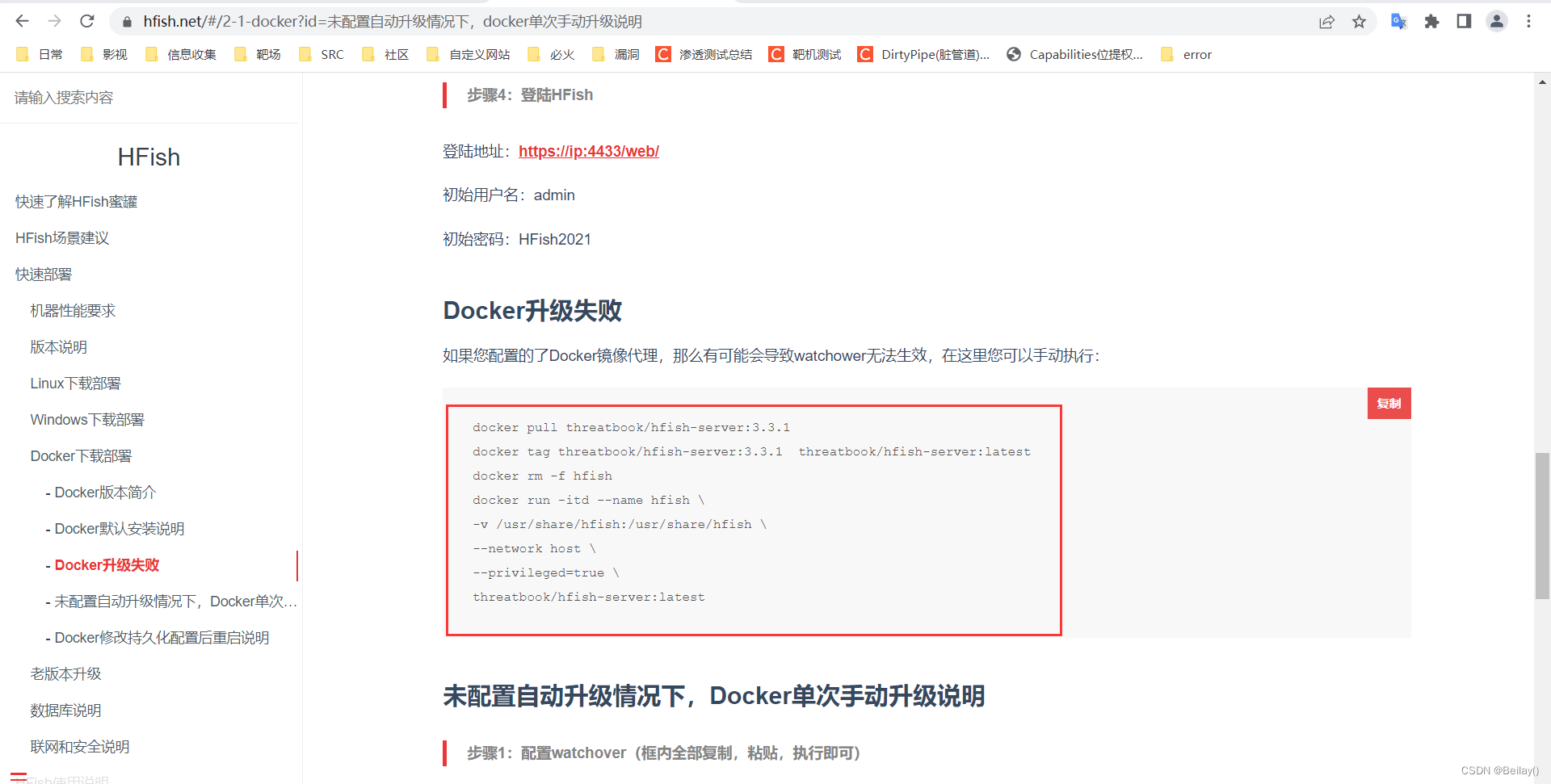
Task: Open the 日常 bookmark folder
Action: click(x=40, y=54)
